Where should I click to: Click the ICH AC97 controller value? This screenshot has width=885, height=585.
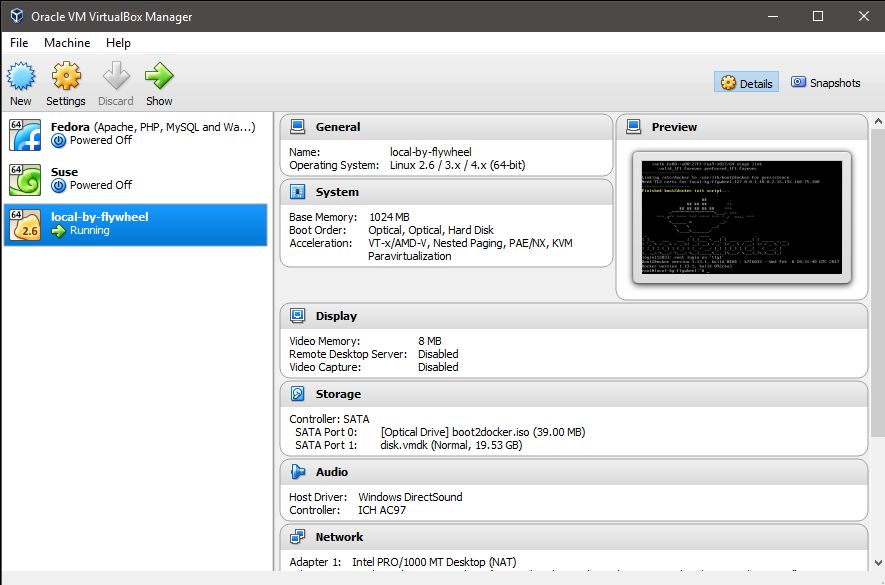click(382, 510)
